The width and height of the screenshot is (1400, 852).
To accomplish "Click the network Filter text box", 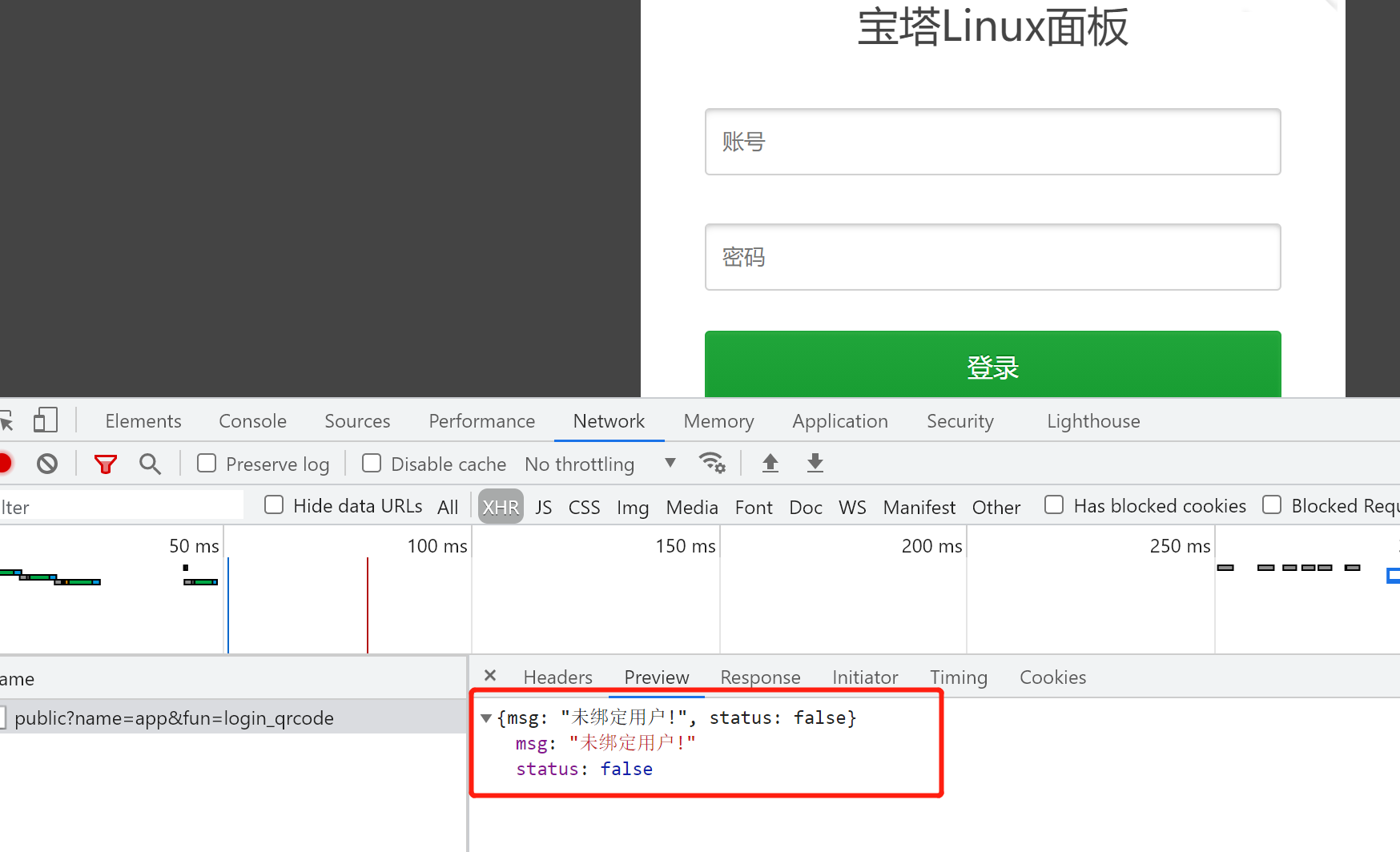I will click(x=122, y=506).
